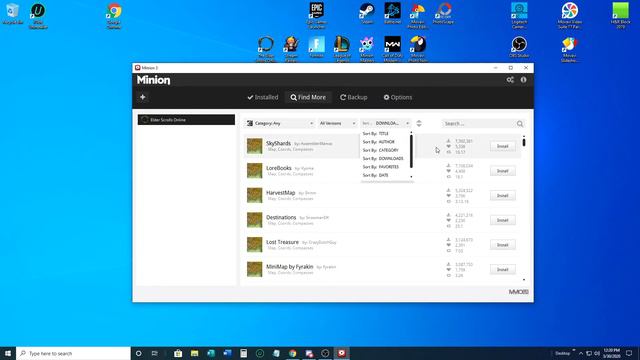Click the LoreBooks addon thumbnail
The width and height of the screenshot is (640, 360).
[x=254, y=171]
